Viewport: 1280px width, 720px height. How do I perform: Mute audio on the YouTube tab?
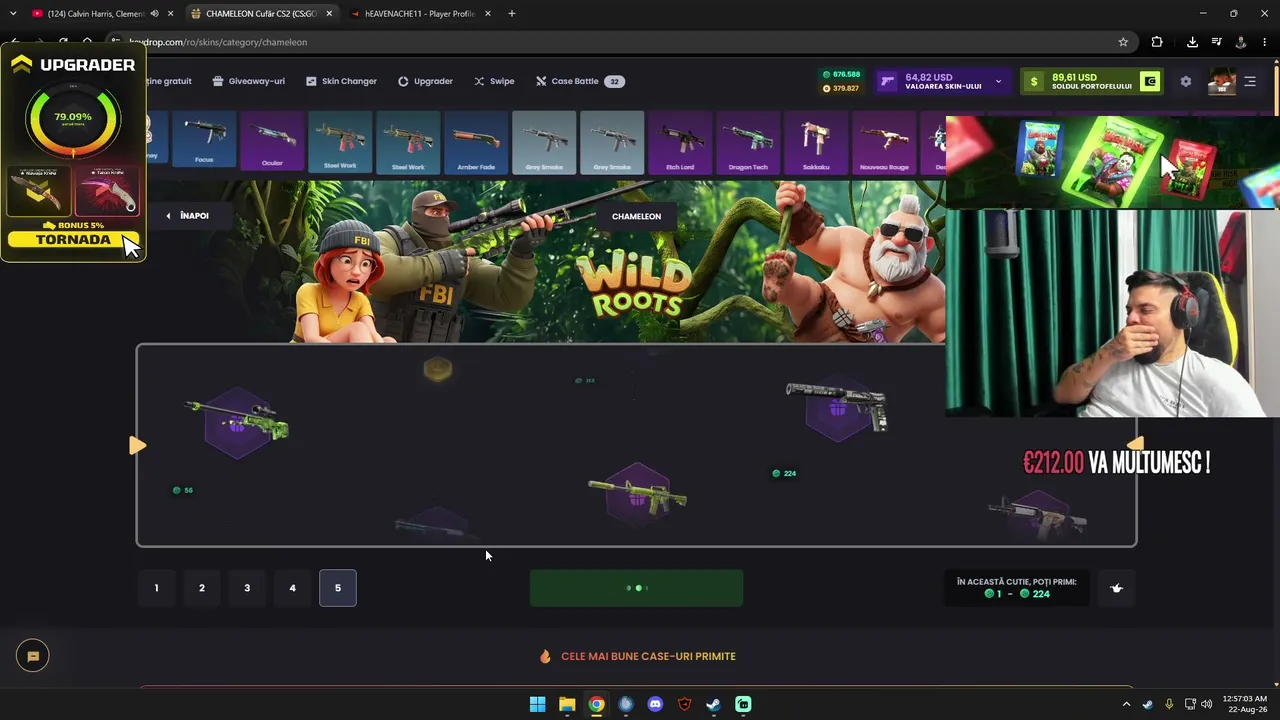pos(154,13)
